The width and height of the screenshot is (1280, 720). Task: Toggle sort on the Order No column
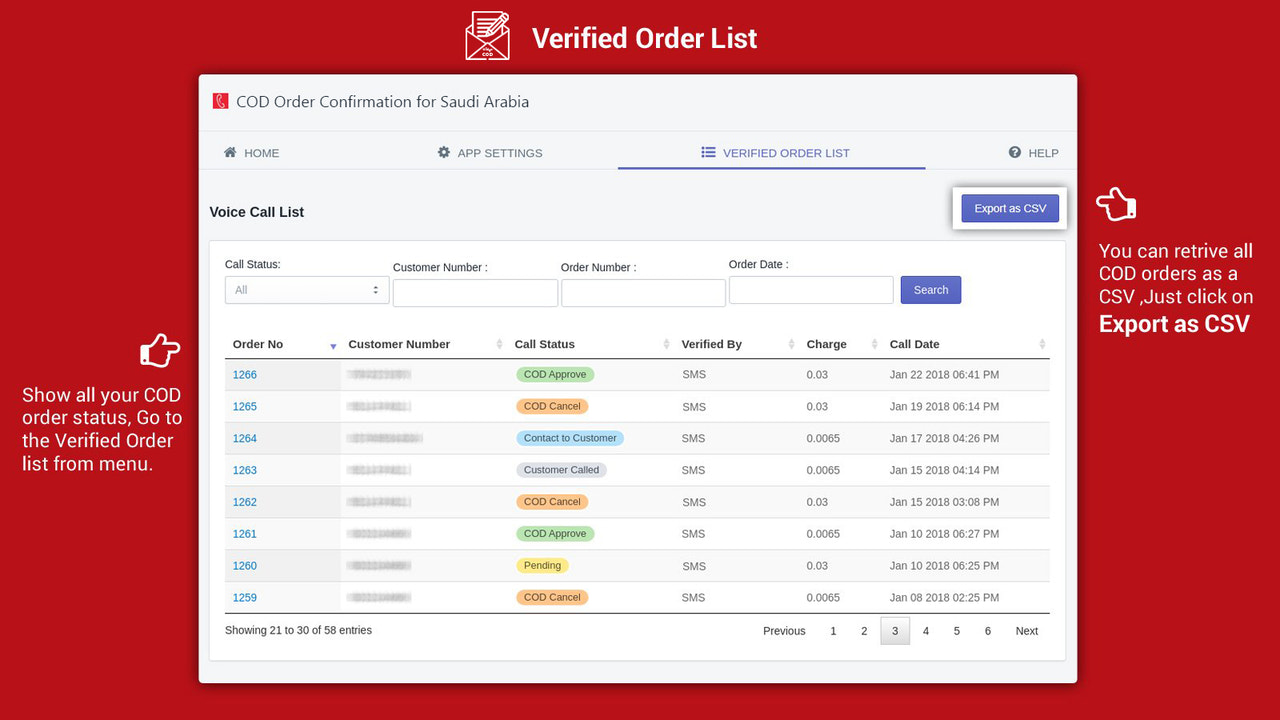point(332,344)
